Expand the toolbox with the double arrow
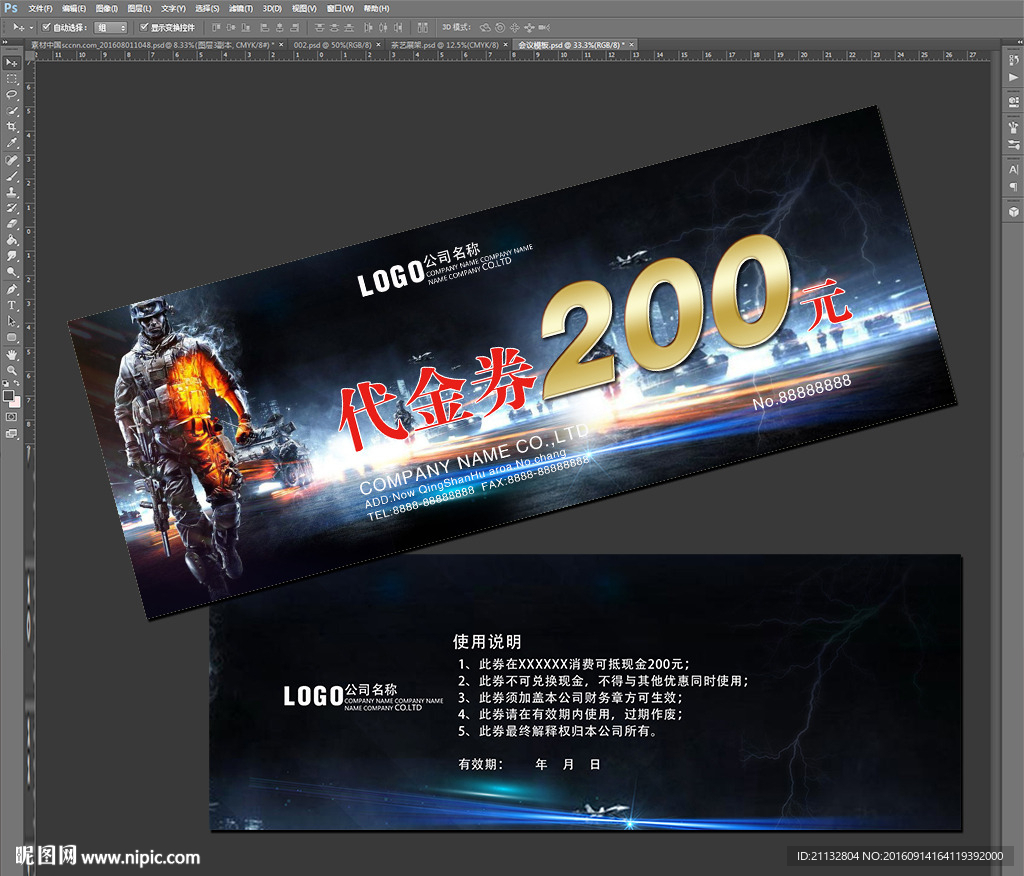Viewport: 1024px width, 876px height. tap(5, 42)
